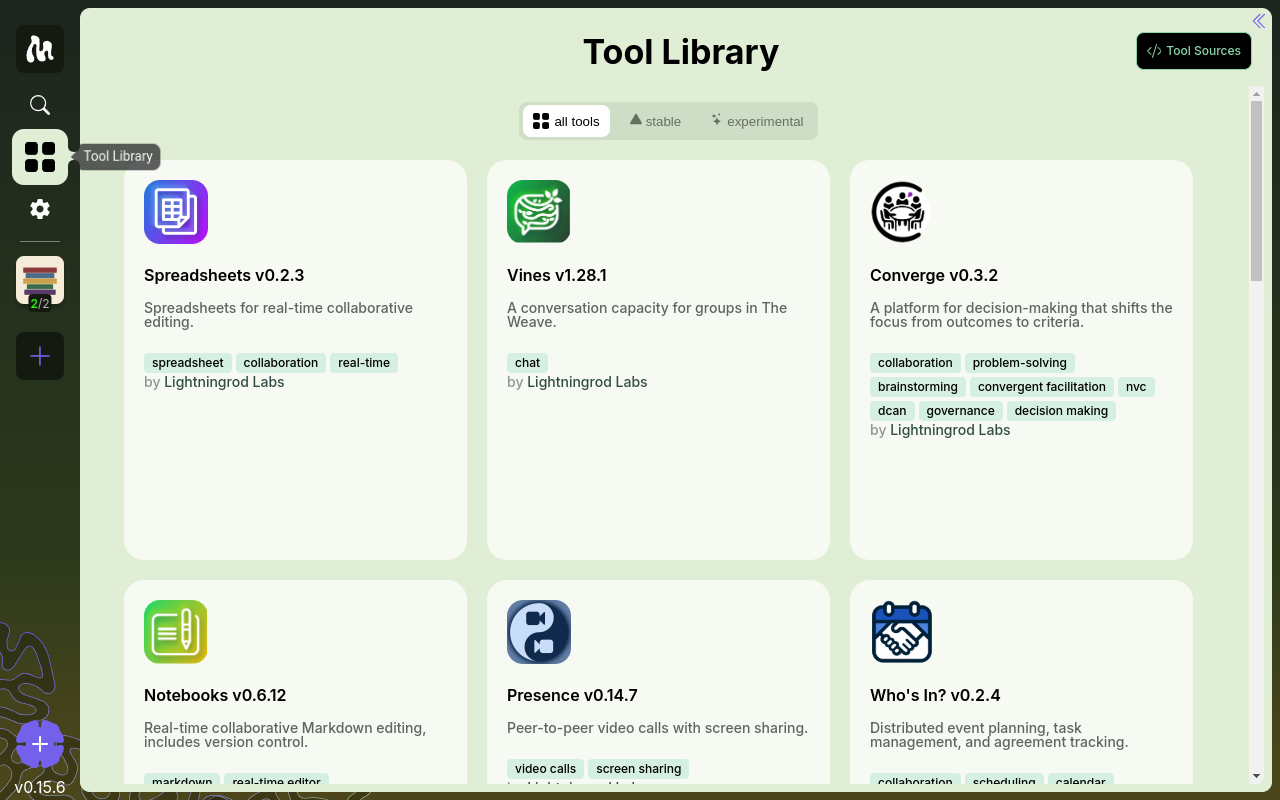Open settings gear in the sidebar
This screenshot has width=1280, height=800.
click(40, 209)
